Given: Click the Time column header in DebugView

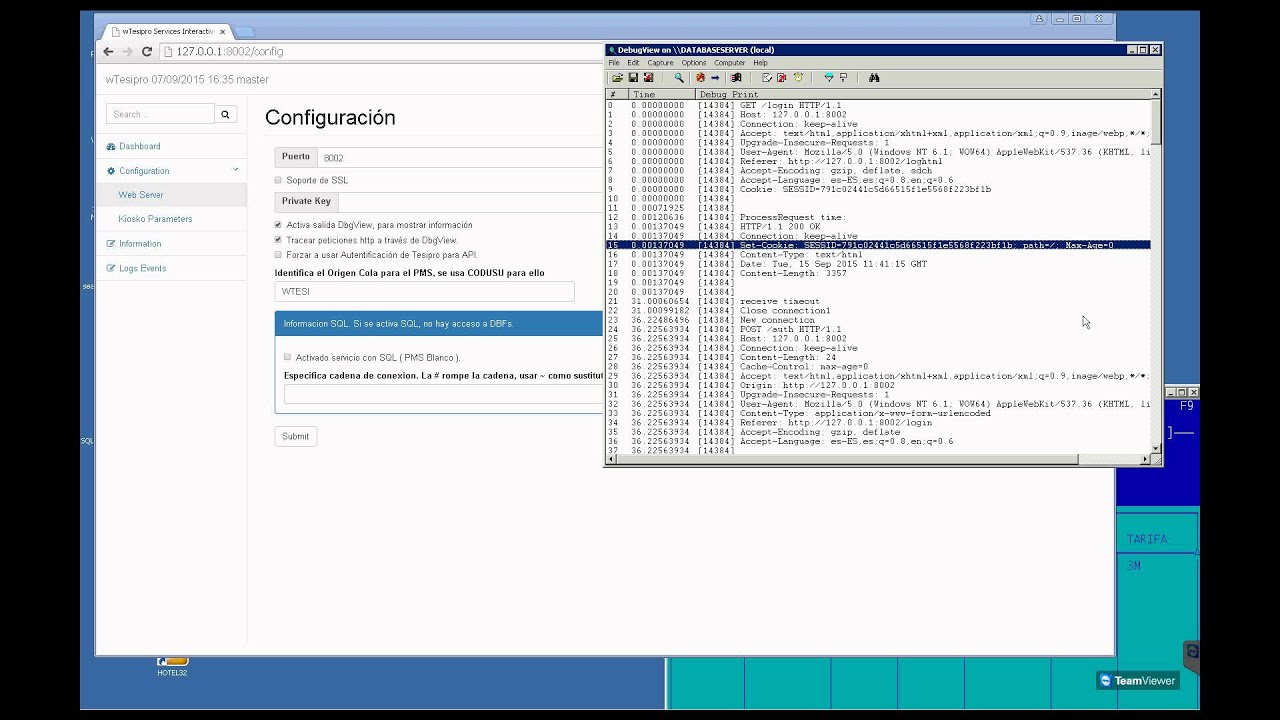Looking at the screenshot, I should tap(662, 94).
